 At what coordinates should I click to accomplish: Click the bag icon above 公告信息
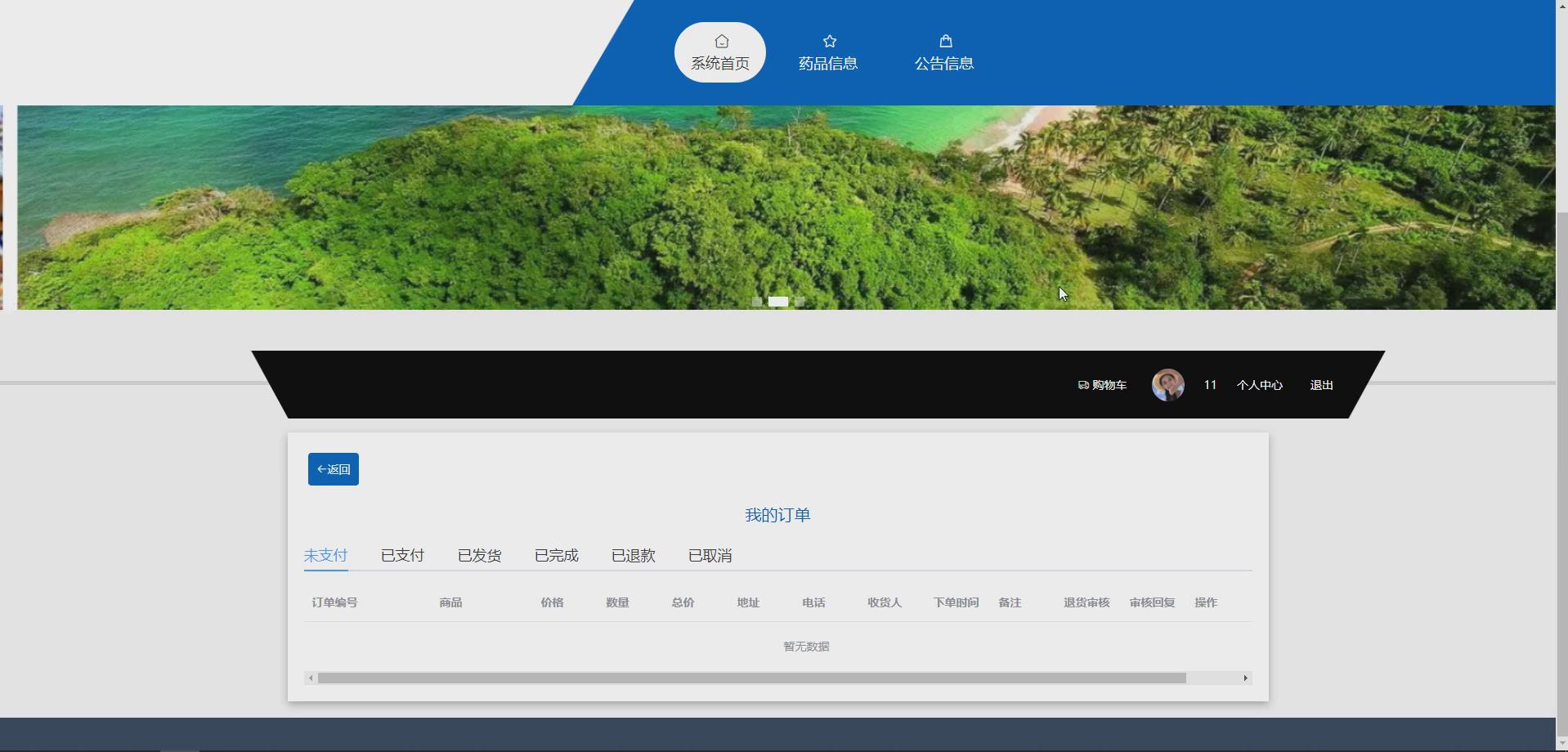pos(946,41)
